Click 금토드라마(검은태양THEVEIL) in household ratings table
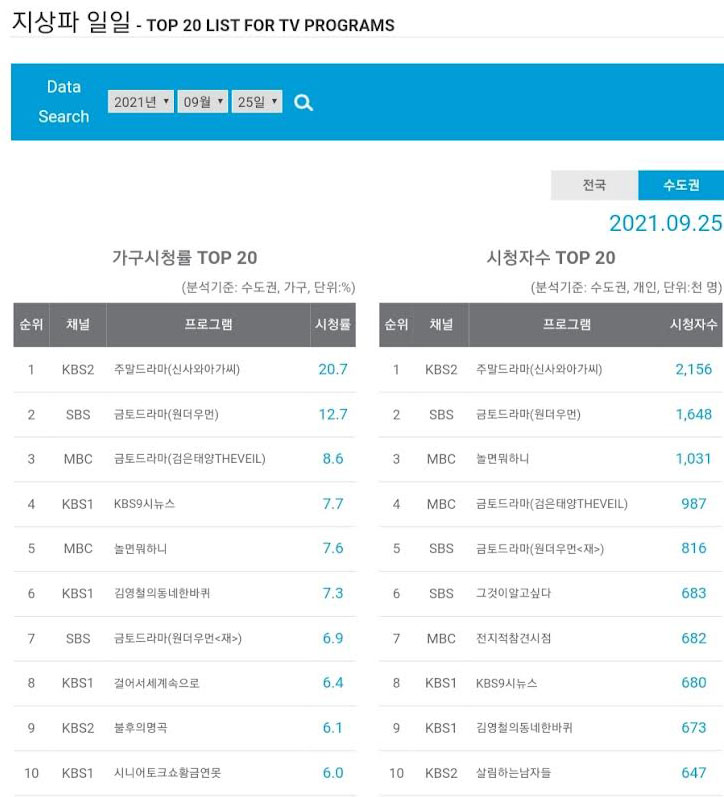The image size is (724, 797). (x=189, y=459)
